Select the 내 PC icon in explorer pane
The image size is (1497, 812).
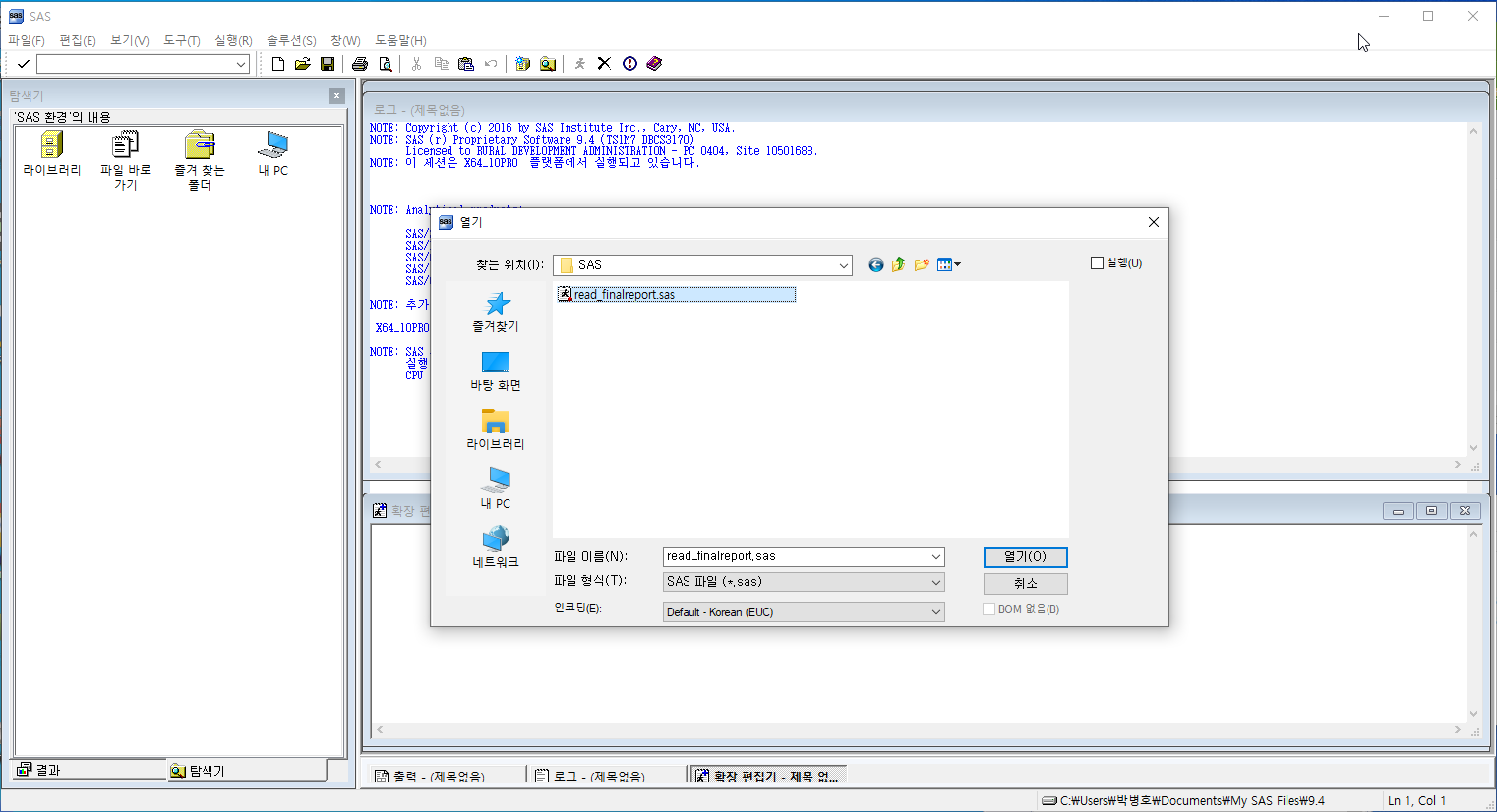[x=273, y=154]
